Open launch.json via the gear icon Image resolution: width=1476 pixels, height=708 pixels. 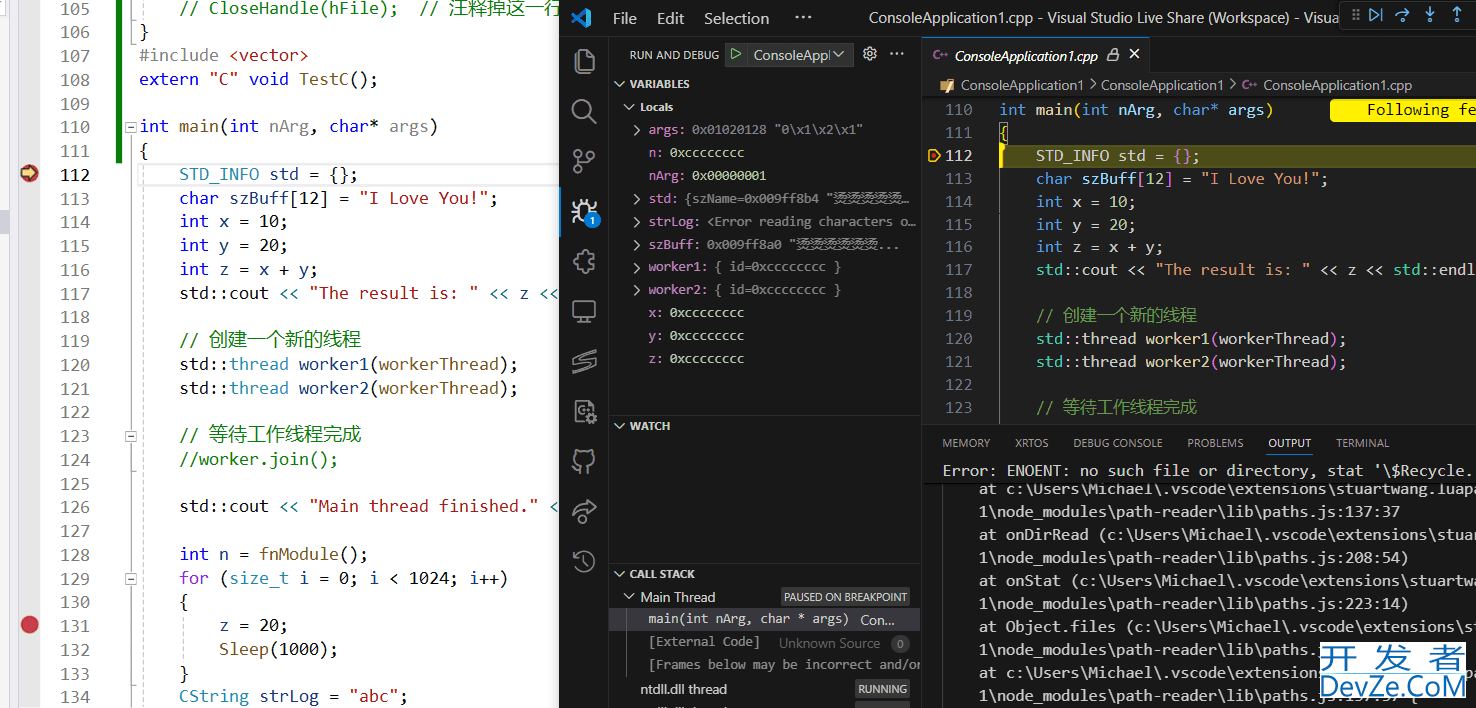(x=869, y=54)
